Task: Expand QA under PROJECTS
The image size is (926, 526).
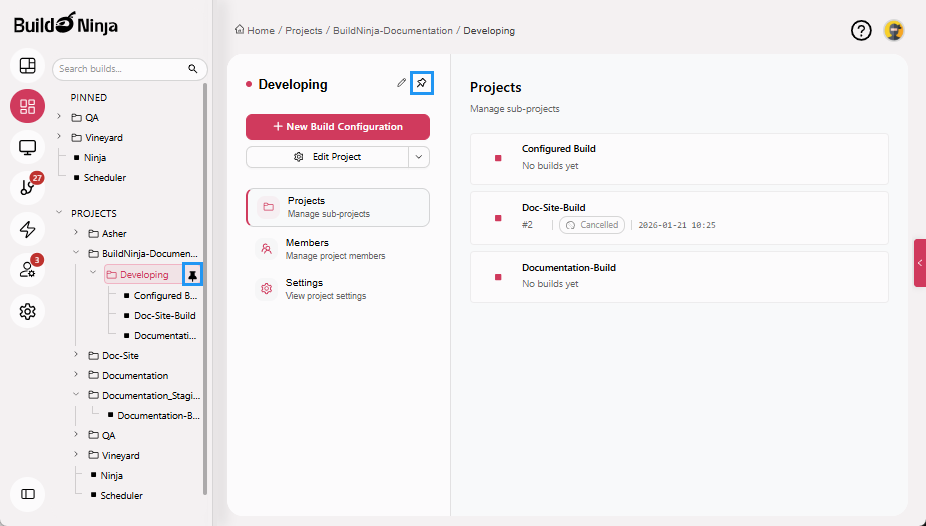Action: tap(76, 434)
